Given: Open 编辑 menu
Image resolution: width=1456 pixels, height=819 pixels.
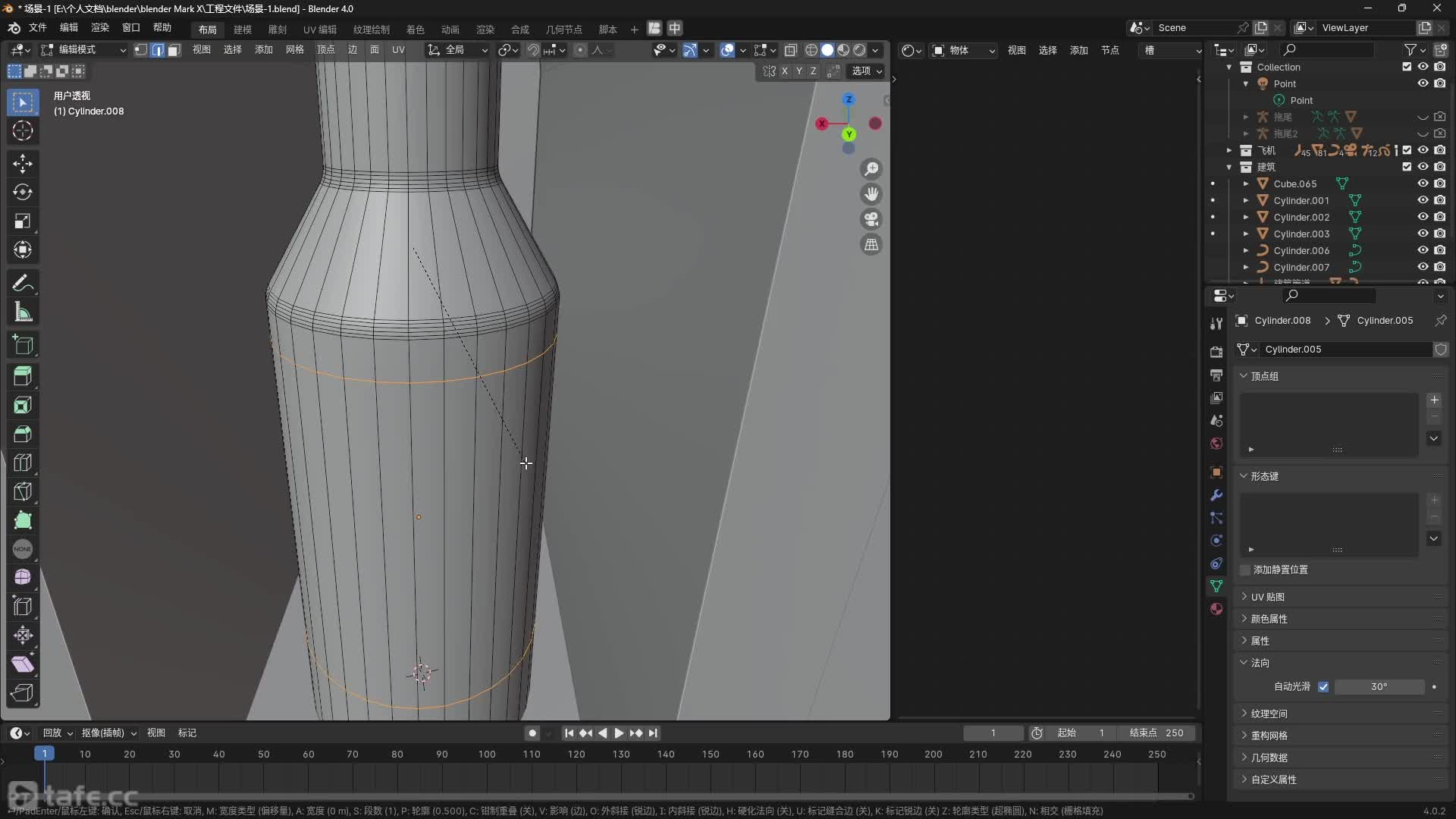Looking at the screenshot, I should pyautogui.click(x=69, y=28).
